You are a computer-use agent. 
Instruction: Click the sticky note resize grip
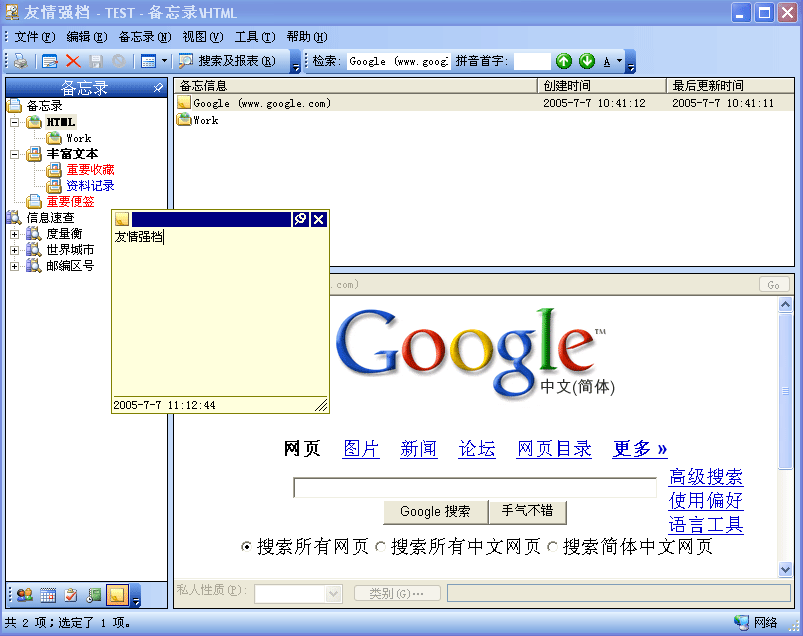point(322,405)
